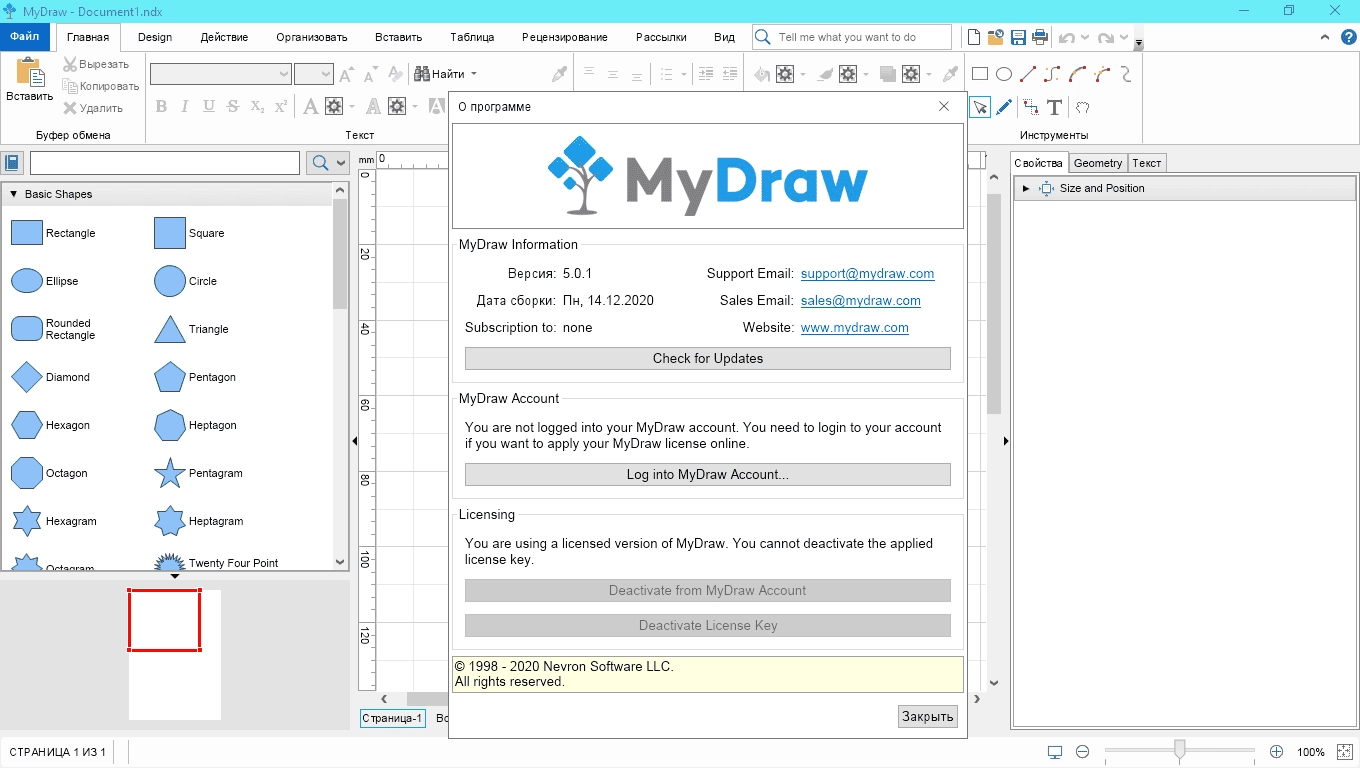Open the sales@mydraw.com link
Viewport: 1360px width, 768px height.
click(861, 300)
